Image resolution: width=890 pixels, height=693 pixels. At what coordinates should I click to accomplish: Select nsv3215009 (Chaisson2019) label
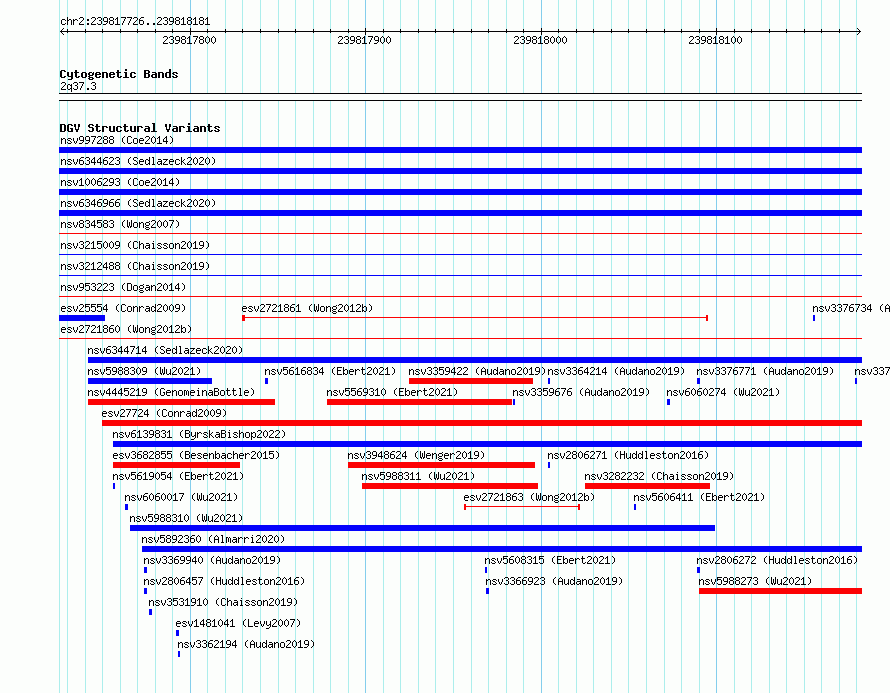coord(135,245)
